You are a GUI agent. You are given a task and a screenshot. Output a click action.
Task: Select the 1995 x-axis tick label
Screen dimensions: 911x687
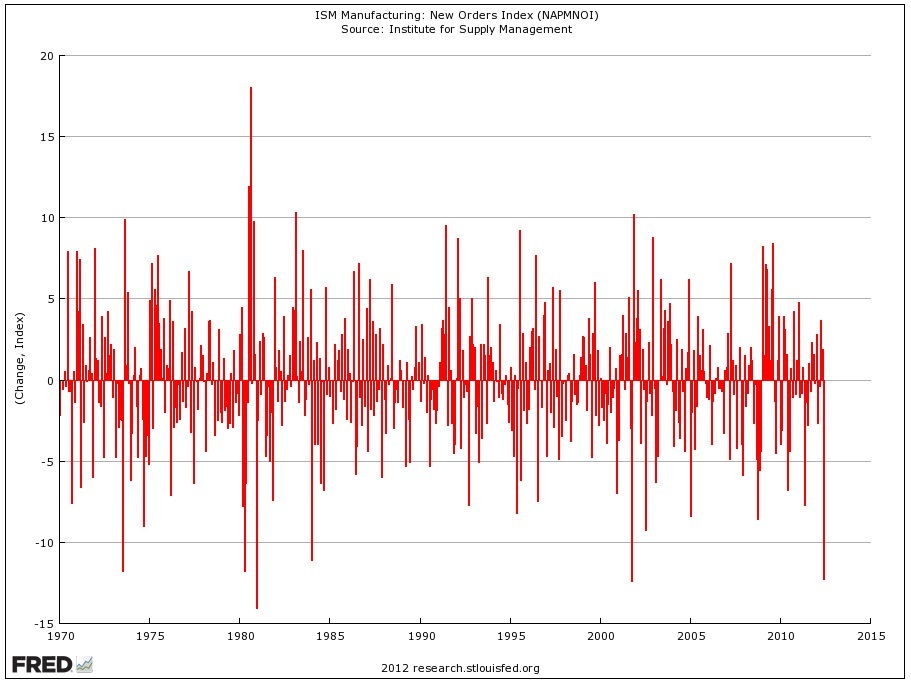click(x=510, y=635)
